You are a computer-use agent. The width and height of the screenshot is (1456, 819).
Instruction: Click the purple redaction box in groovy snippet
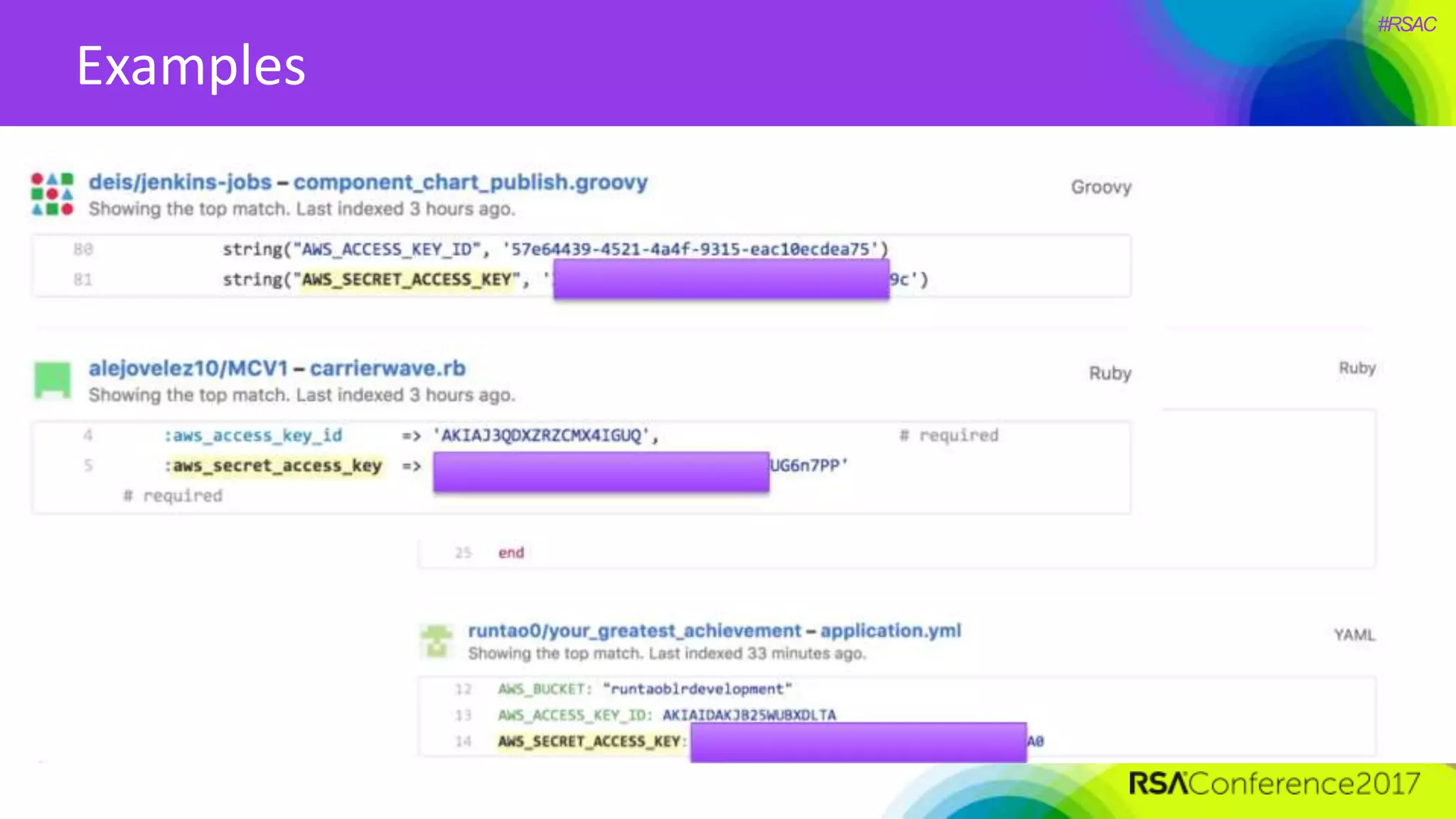(721, 279)
